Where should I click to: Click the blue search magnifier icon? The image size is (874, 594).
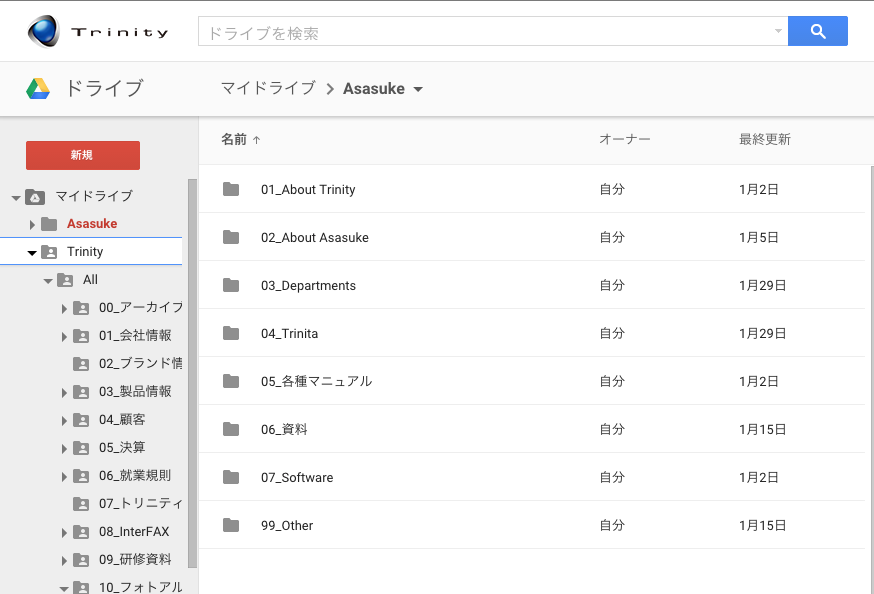[817, 31]
